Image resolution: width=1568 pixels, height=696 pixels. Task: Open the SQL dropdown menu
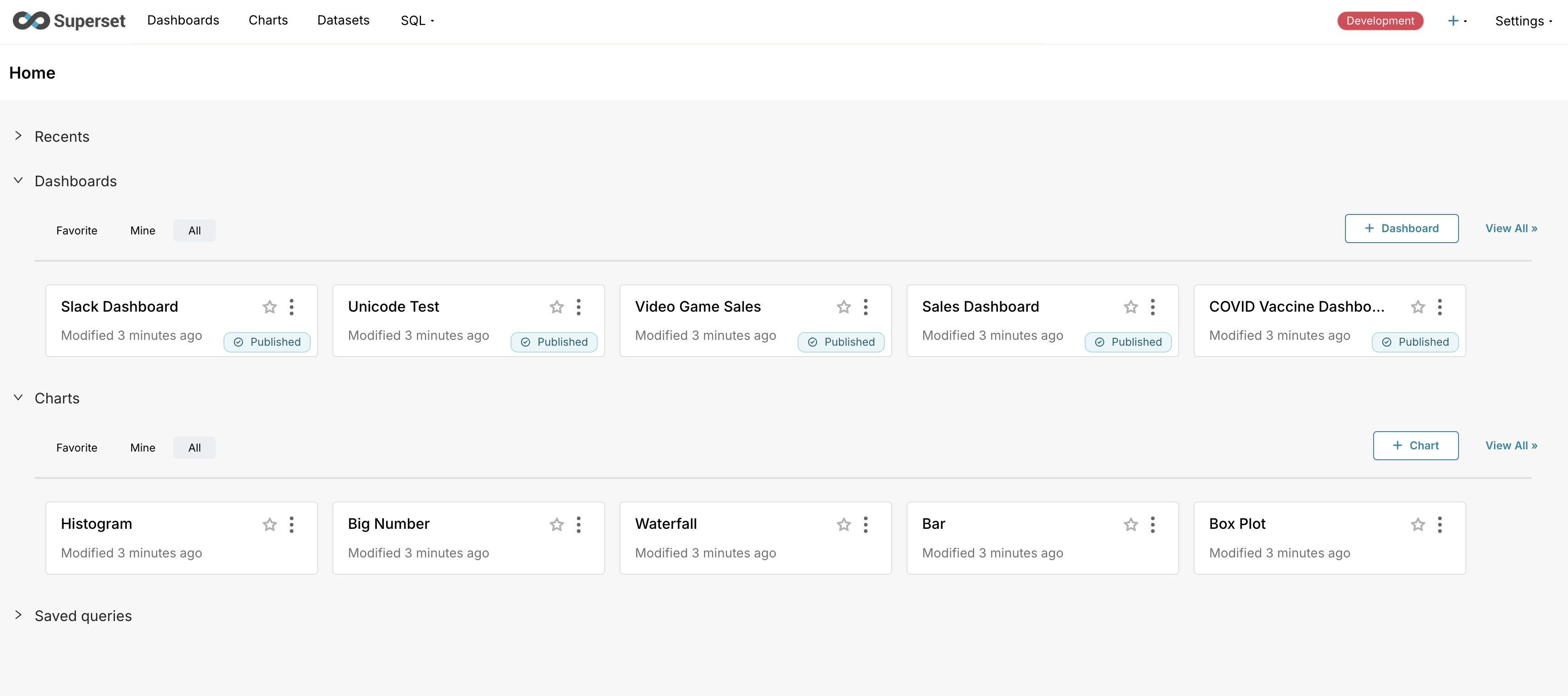coord(417,21)
